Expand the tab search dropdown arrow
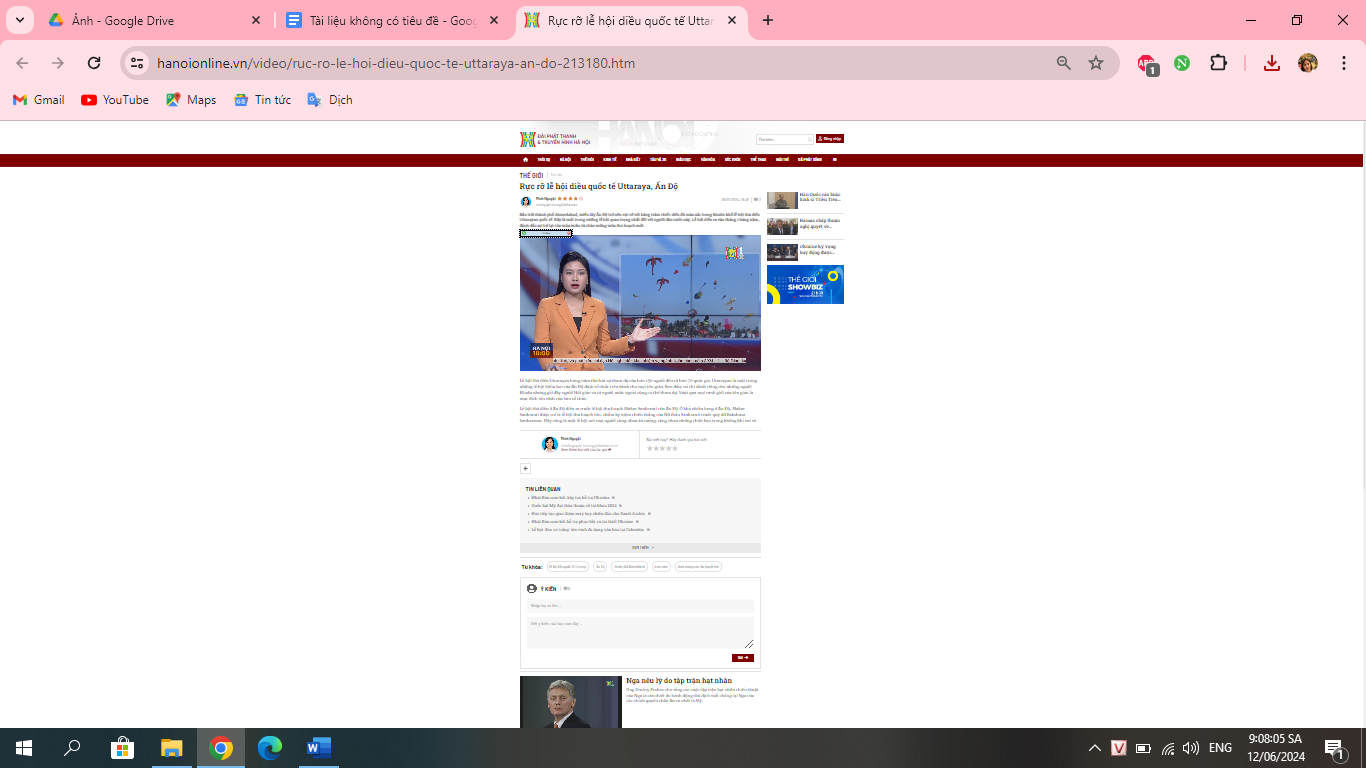The height and width of the screenshot is (768, 1366). pyautogui.click(x=19, y=20)
